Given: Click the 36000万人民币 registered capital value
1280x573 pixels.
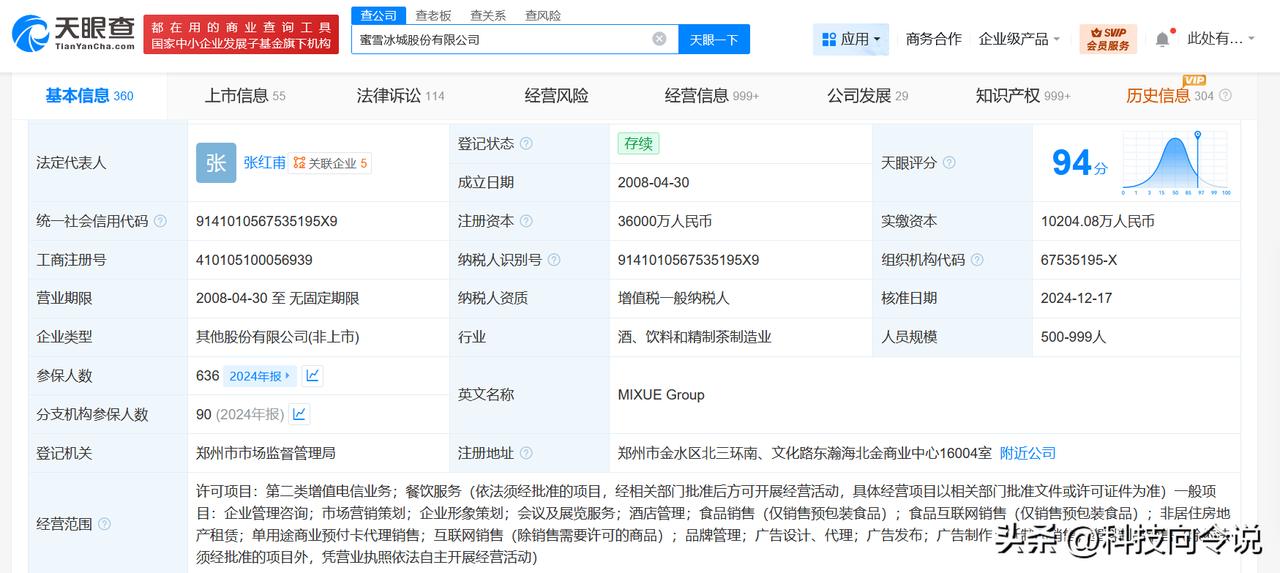Looking at the screenshot, I should (x=665, y=221).
